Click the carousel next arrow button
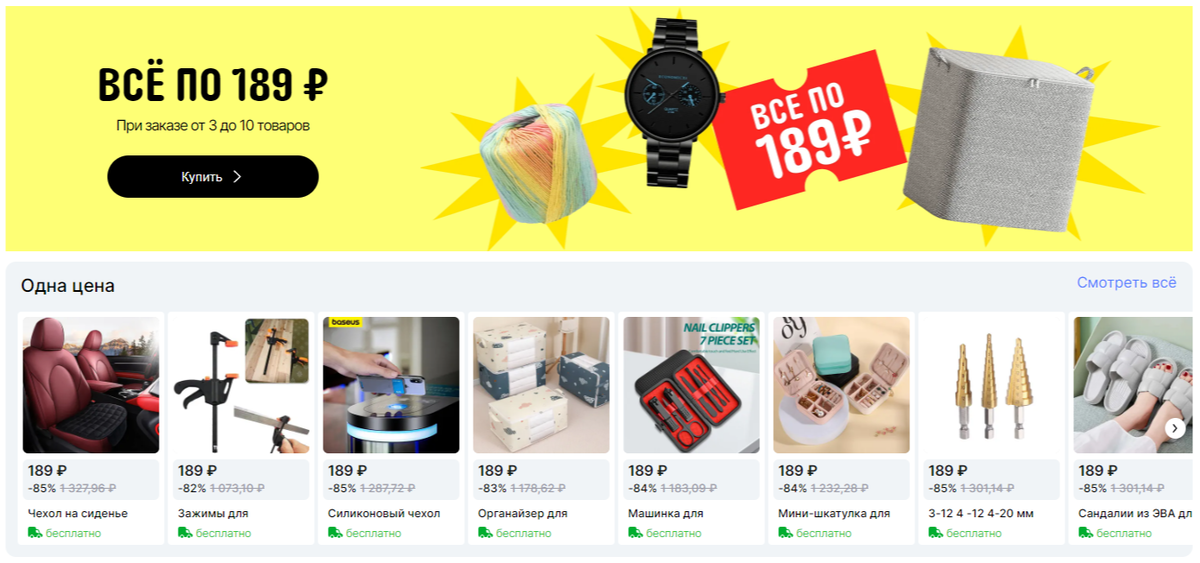 point(1175,428)
